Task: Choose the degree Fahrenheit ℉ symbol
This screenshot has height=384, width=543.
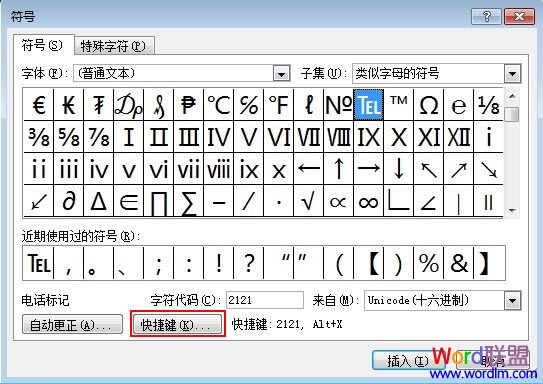Action: [278, 105]
